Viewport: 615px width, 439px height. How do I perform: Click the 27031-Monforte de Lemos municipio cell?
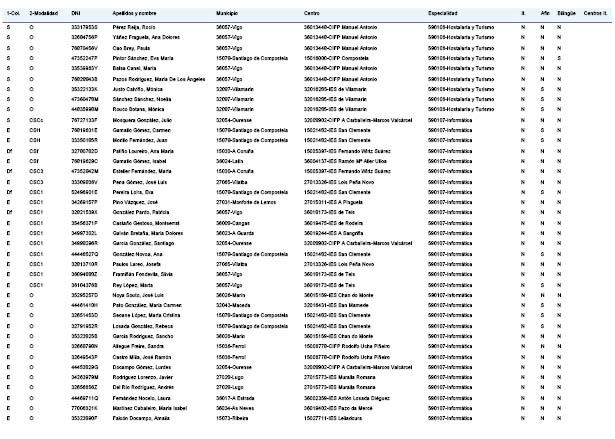246,202
